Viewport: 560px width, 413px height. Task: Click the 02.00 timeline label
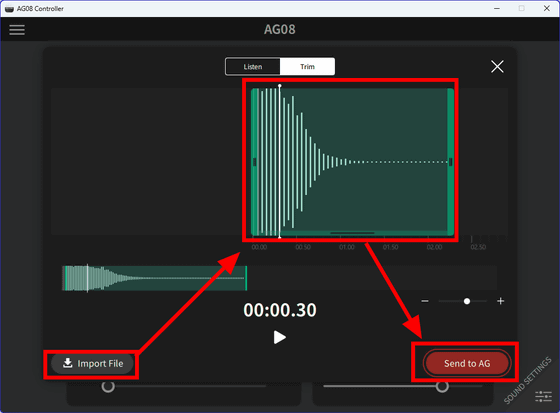434,247
